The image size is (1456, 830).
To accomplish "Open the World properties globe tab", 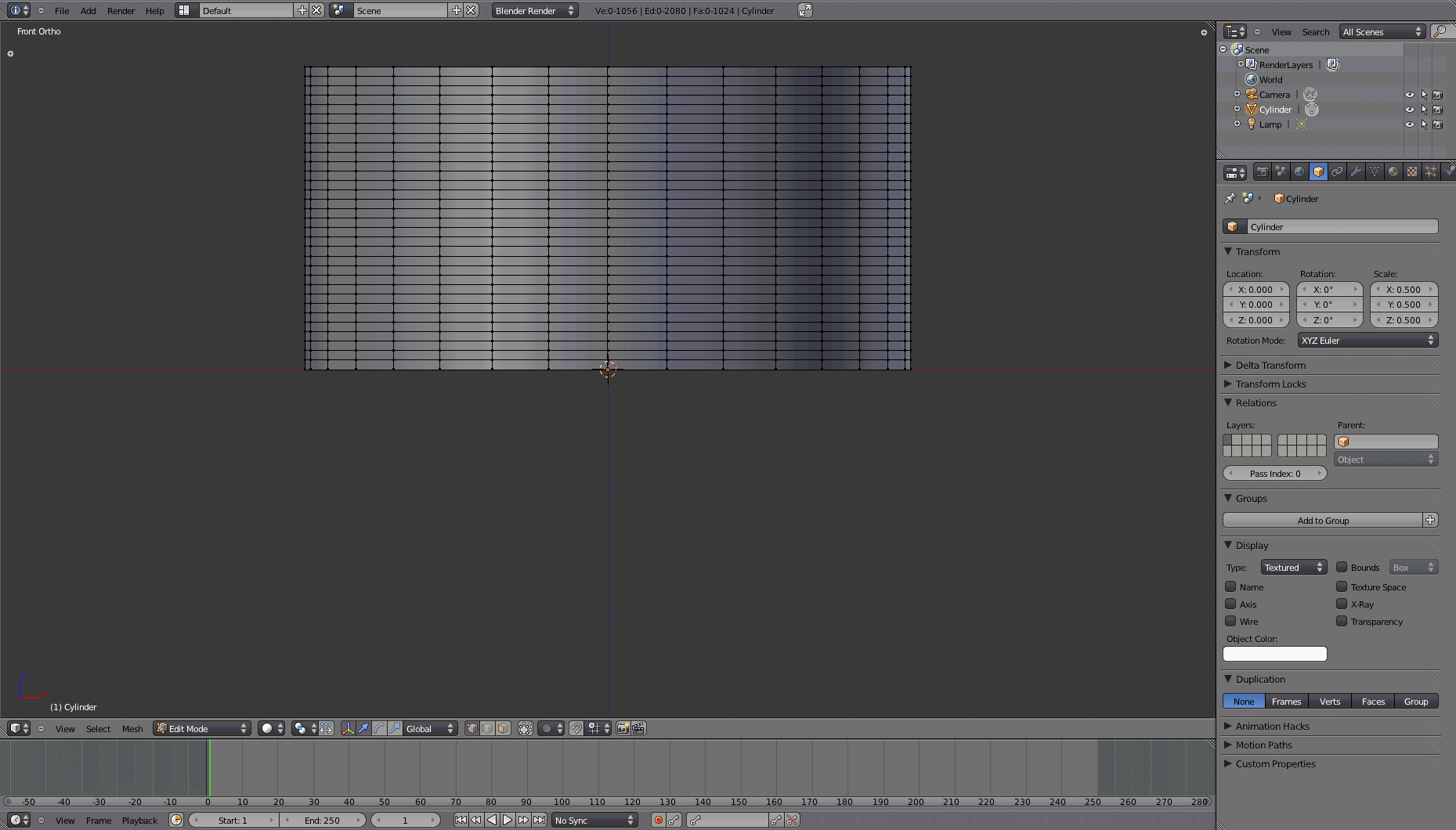I will [x=1299, y=172].
